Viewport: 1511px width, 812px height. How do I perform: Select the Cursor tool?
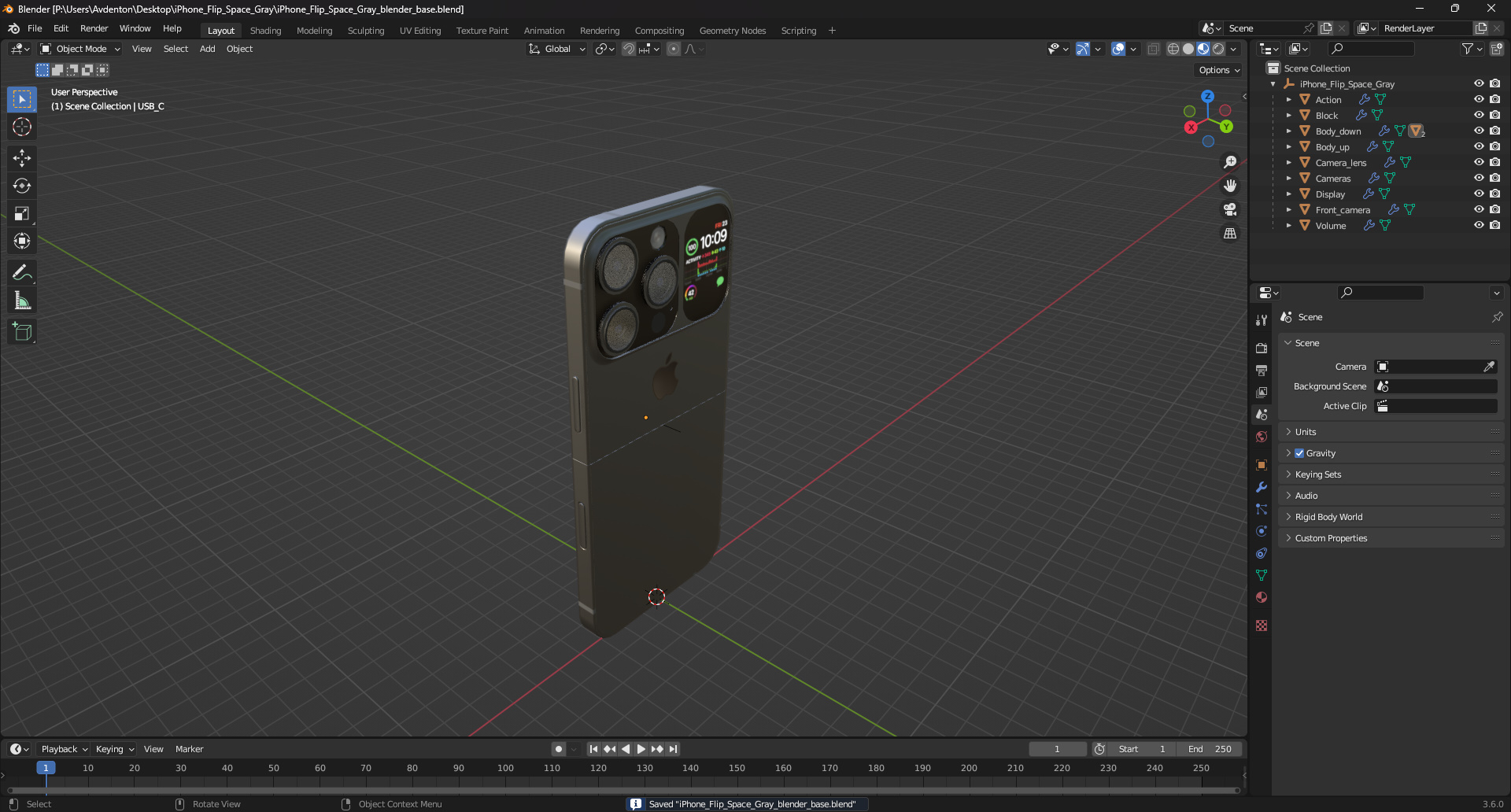[22, 127]
